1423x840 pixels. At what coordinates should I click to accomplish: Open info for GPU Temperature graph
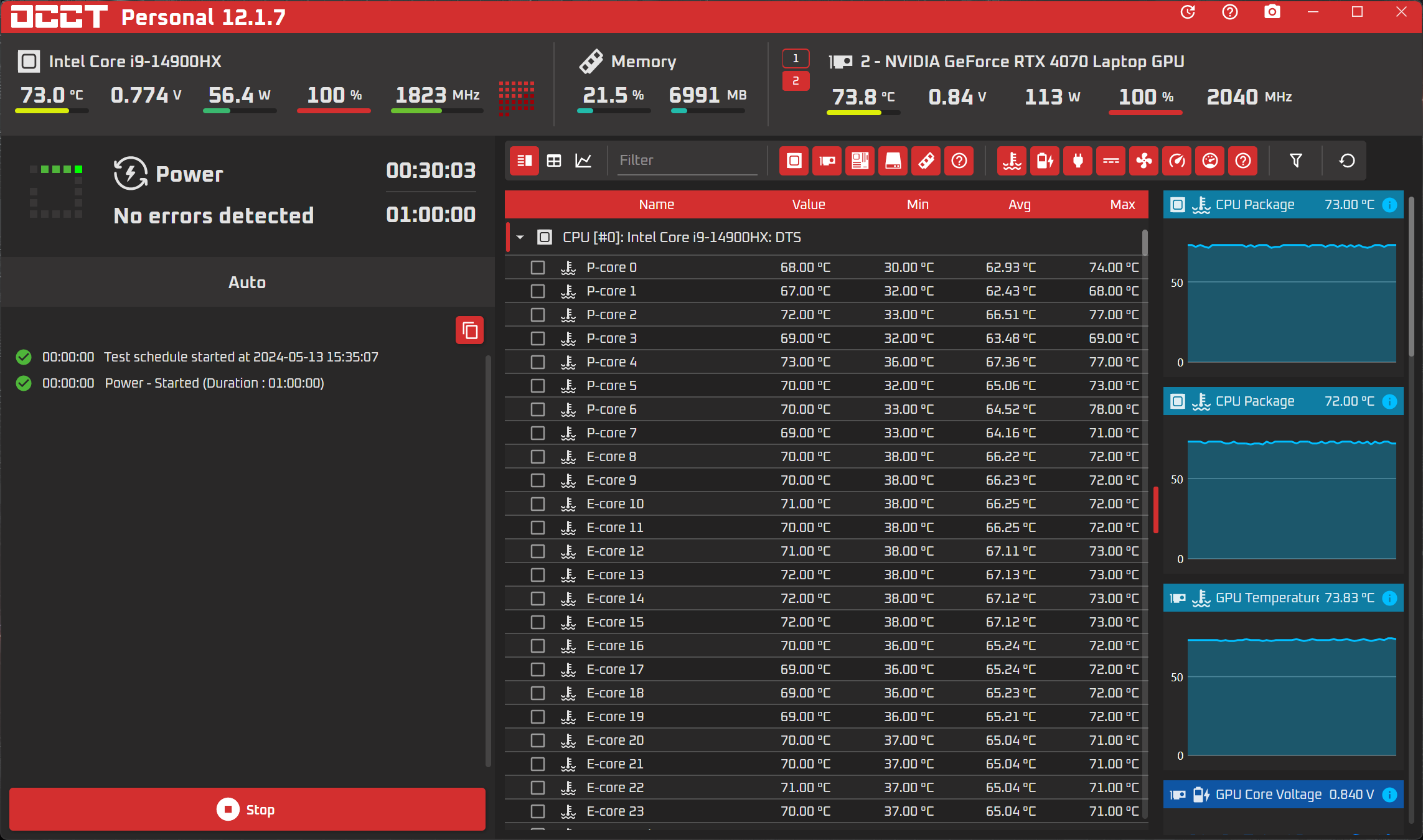pos(1389,598)
